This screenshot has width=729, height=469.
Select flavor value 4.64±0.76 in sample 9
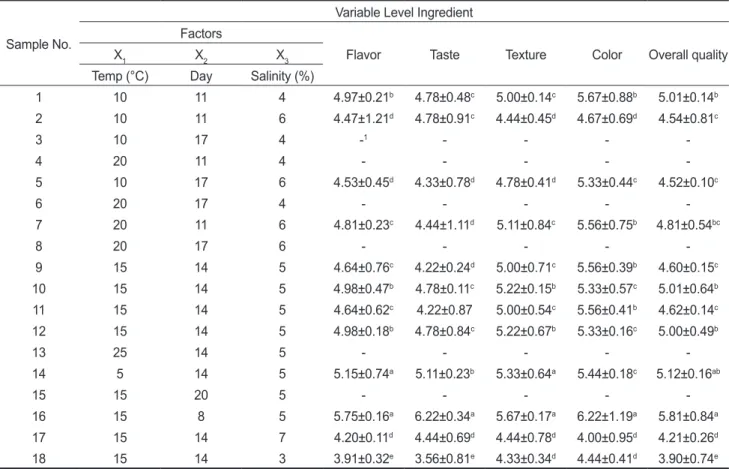[363, 267]
